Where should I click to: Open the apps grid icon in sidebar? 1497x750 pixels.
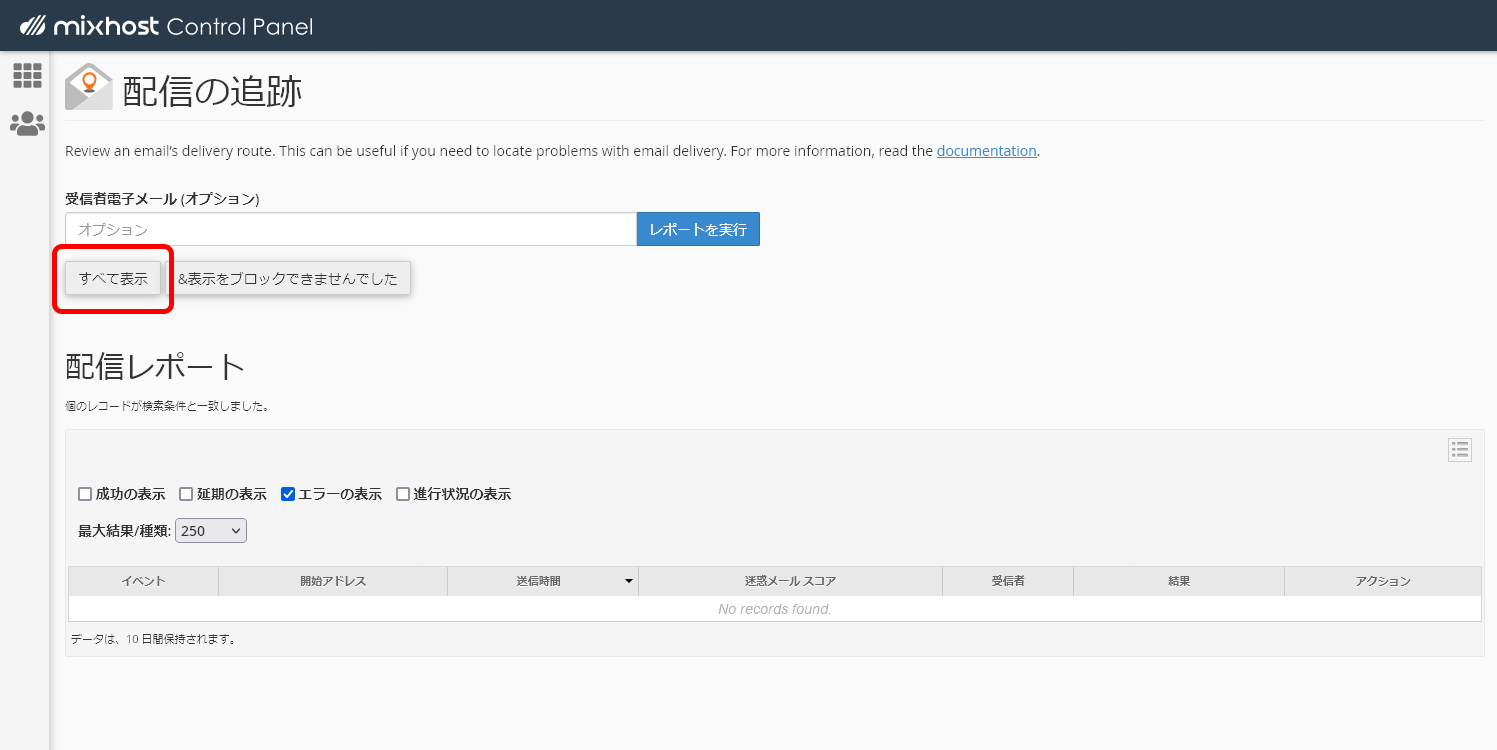coord(27,76)
